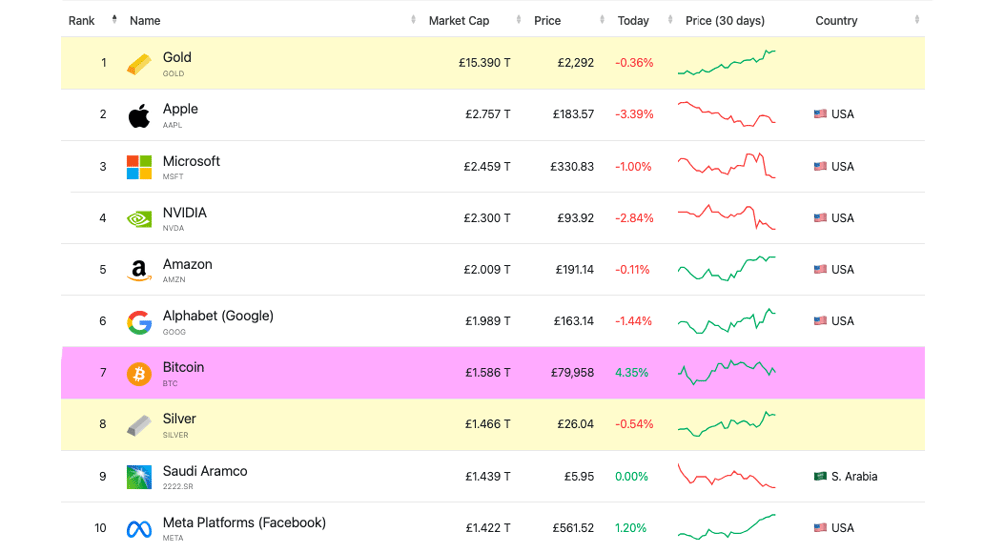The height and width of the screenshot is (553, 984).
Task: Click the Apple logo icon
Action: [x=139, y=115]
